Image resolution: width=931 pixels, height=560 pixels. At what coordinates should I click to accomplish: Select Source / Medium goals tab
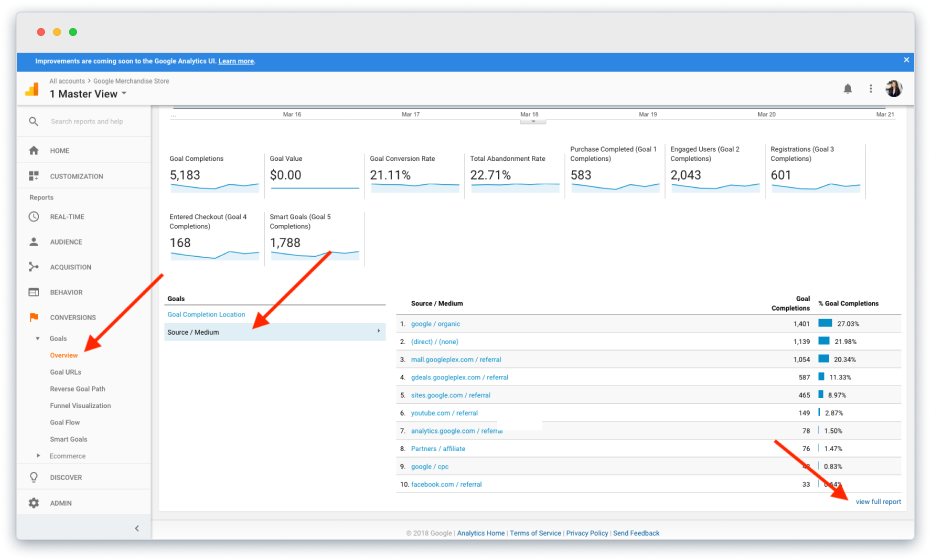[x=275, y=332]
